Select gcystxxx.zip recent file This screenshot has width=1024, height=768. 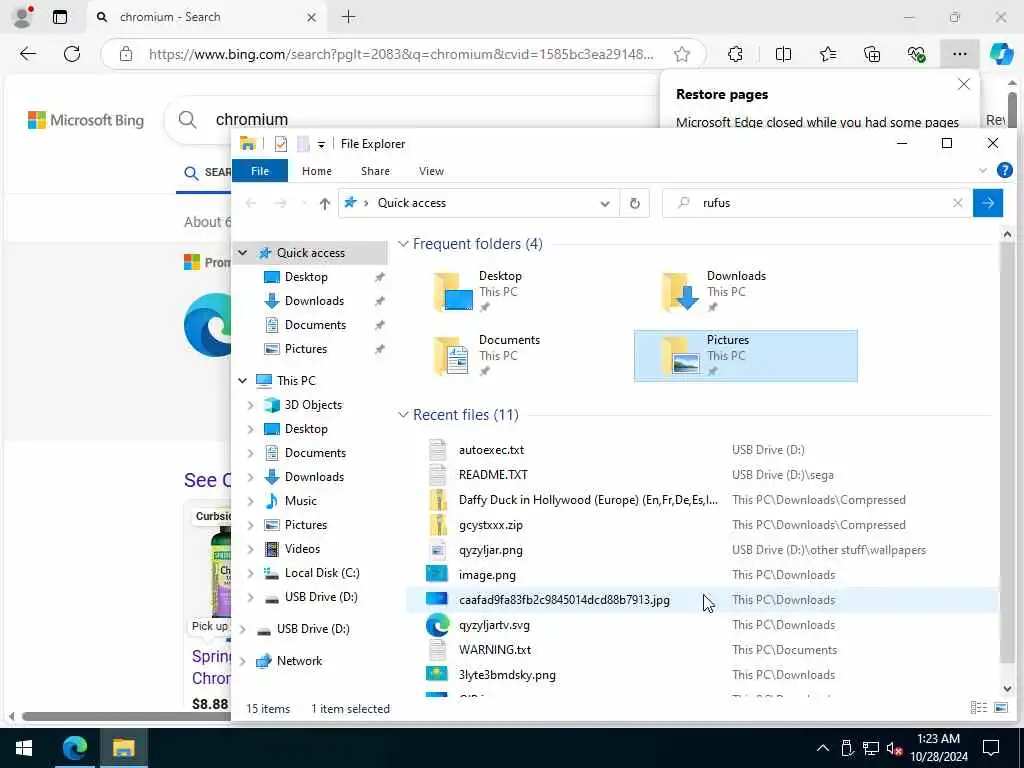tap(702, 525)
